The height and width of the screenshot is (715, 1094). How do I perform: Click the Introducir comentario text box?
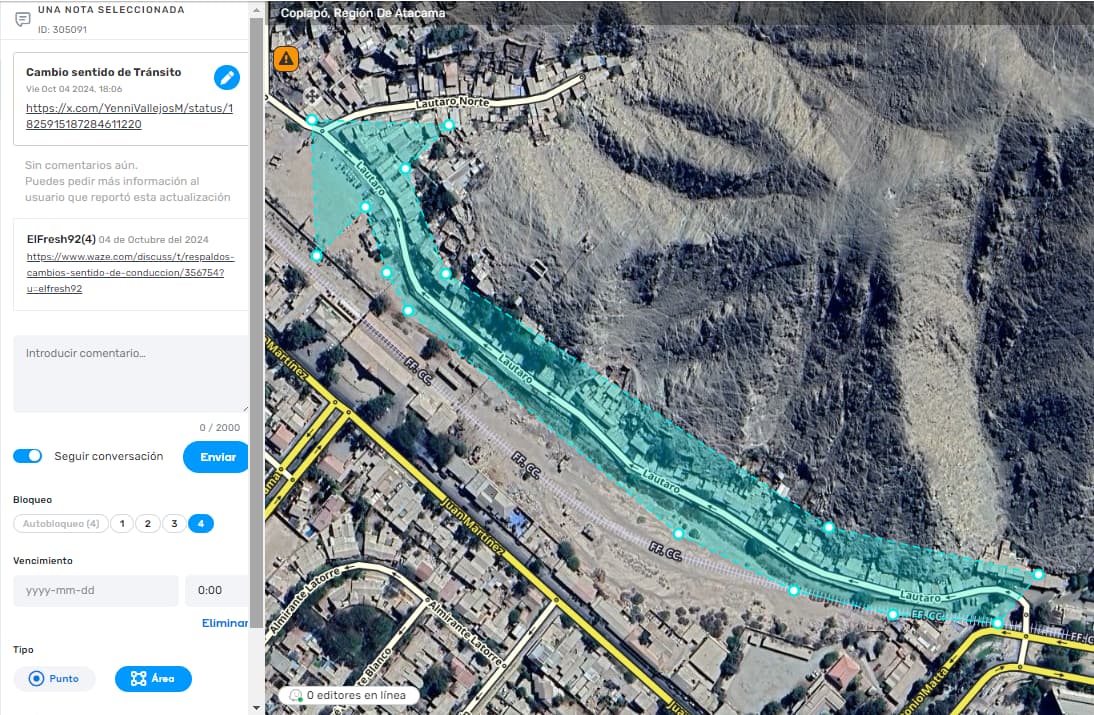(x=130, y=373)
